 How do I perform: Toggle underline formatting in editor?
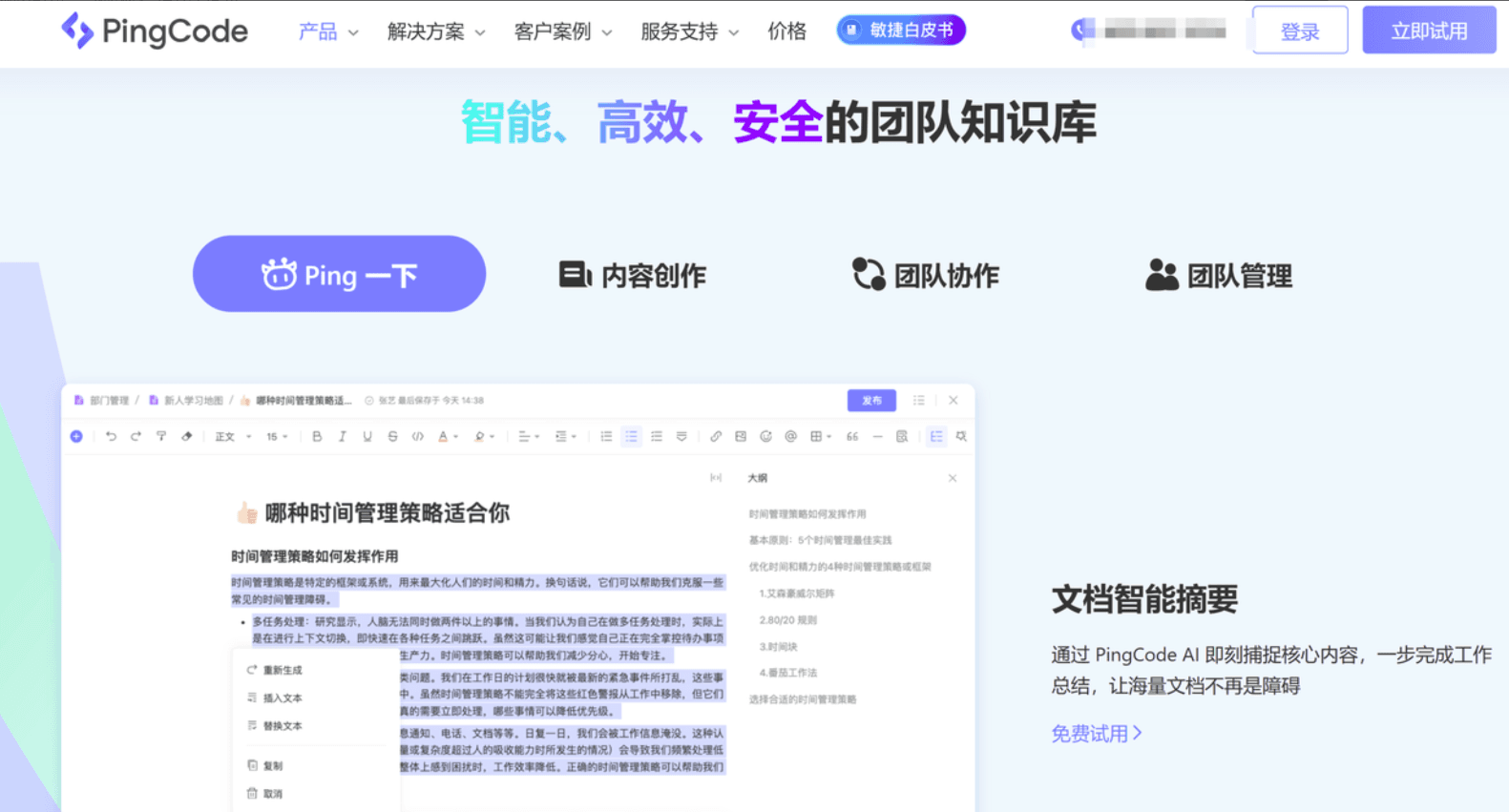[367, 437]
